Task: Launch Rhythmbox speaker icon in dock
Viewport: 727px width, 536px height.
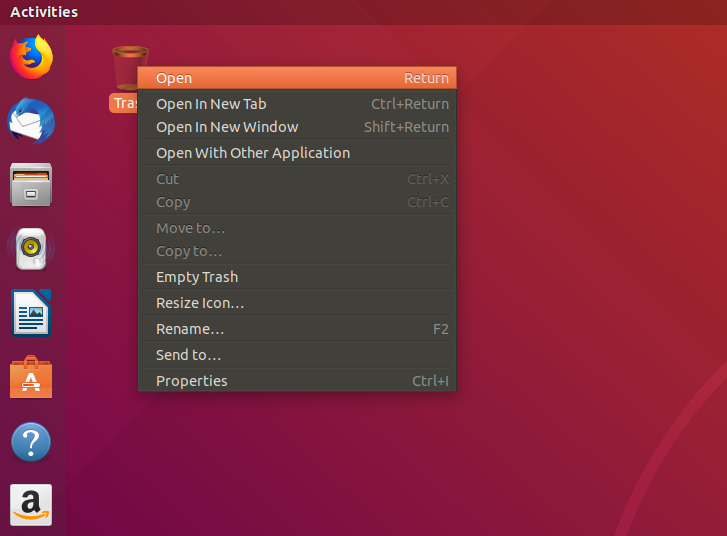Action: click(31, 249)
